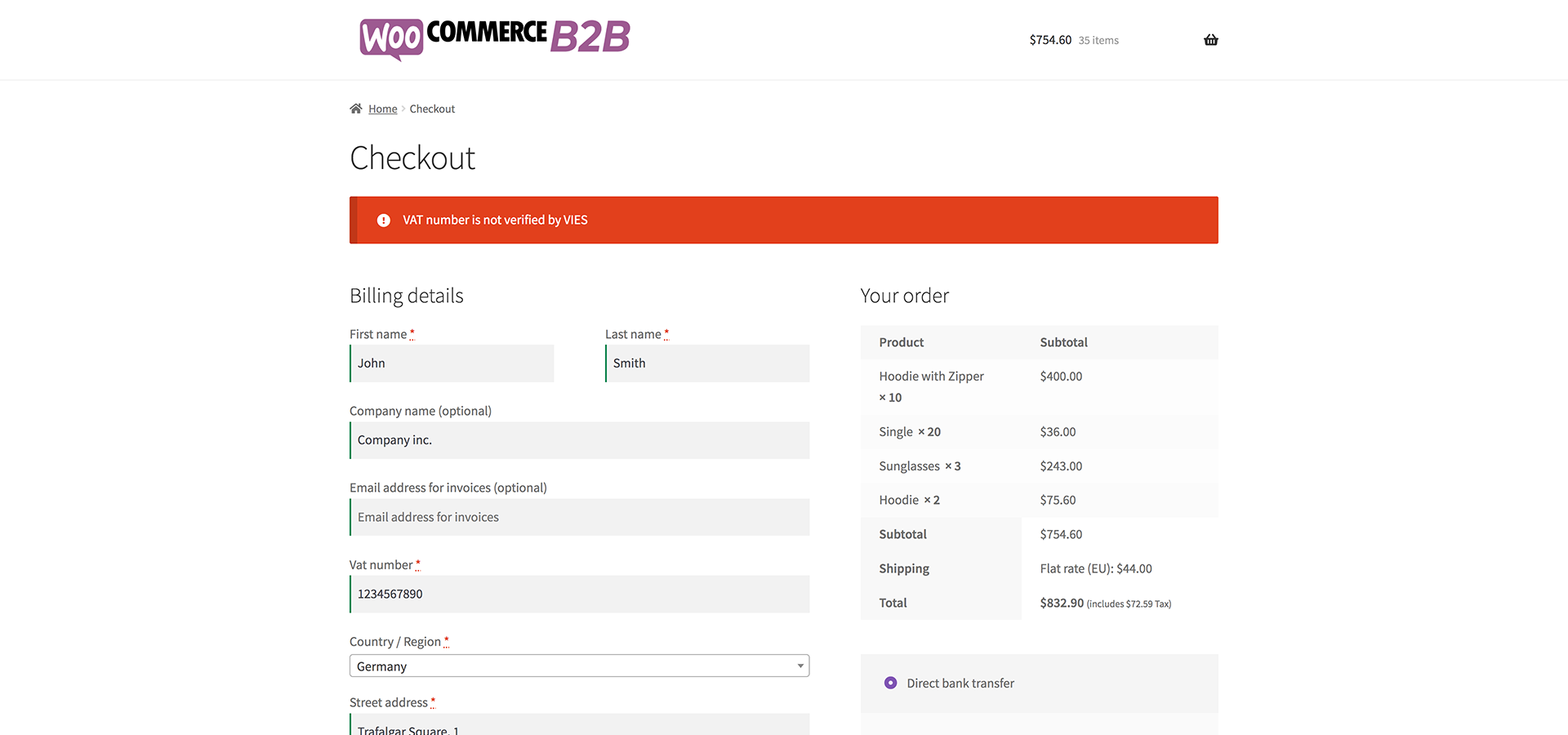Click the Sunglasses order item
The width and height of the screenshot is (1568, 735).
[x=909, y=466]
